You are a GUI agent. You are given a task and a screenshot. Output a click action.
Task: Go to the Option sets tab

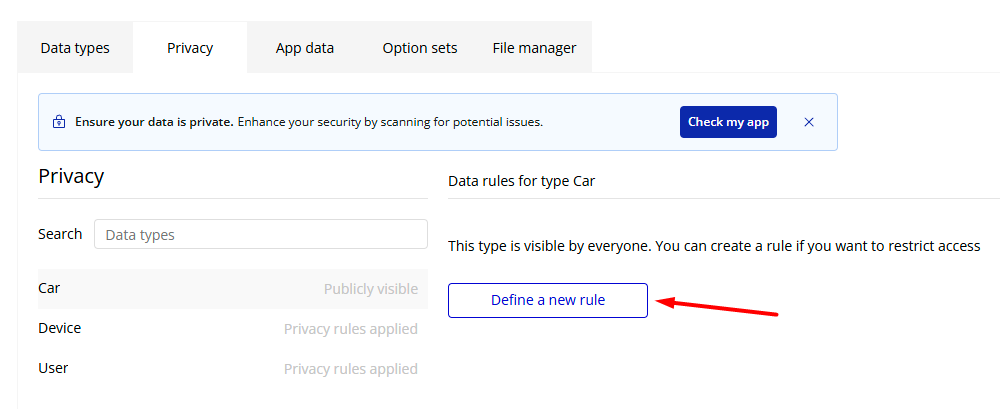point(420,48)
